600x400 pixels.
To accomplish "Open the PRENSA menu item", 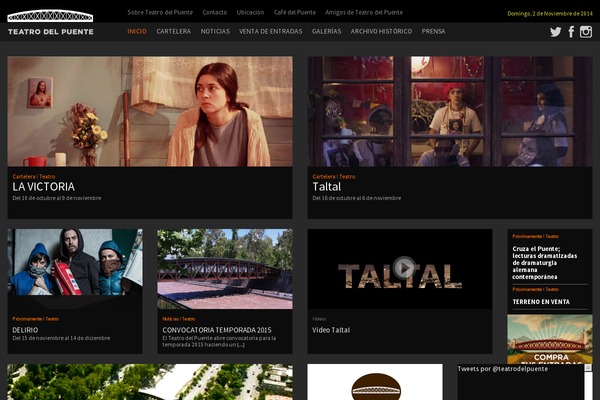I will click(x=433, y=31).
